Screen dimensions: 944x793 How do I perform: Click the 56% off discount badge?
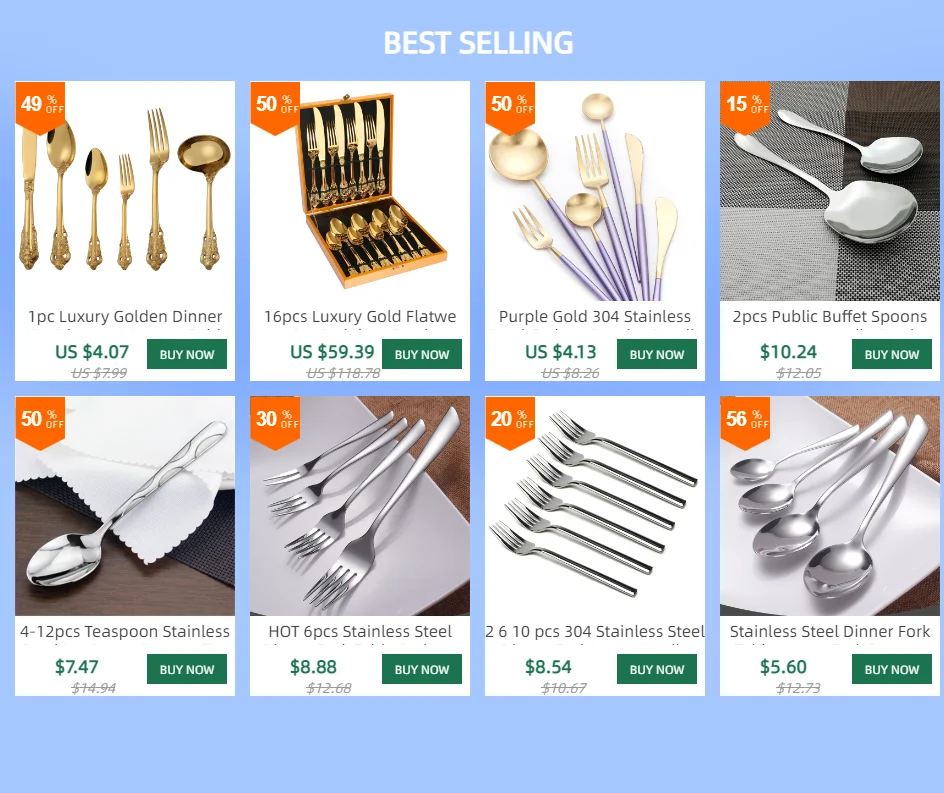coord(745,422)
